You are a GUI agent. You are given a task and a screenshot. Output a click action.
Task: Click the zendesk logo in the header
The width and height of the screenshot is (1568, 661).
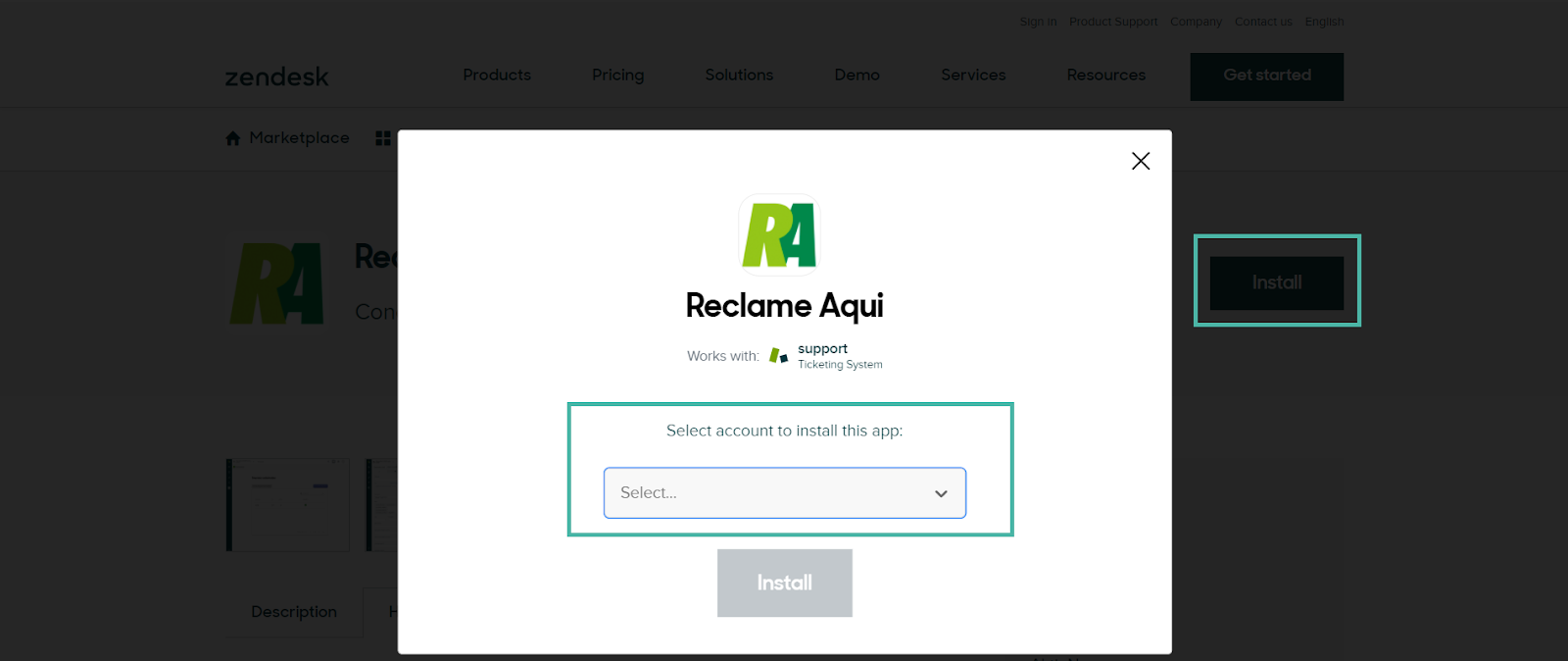coord(276,76)
